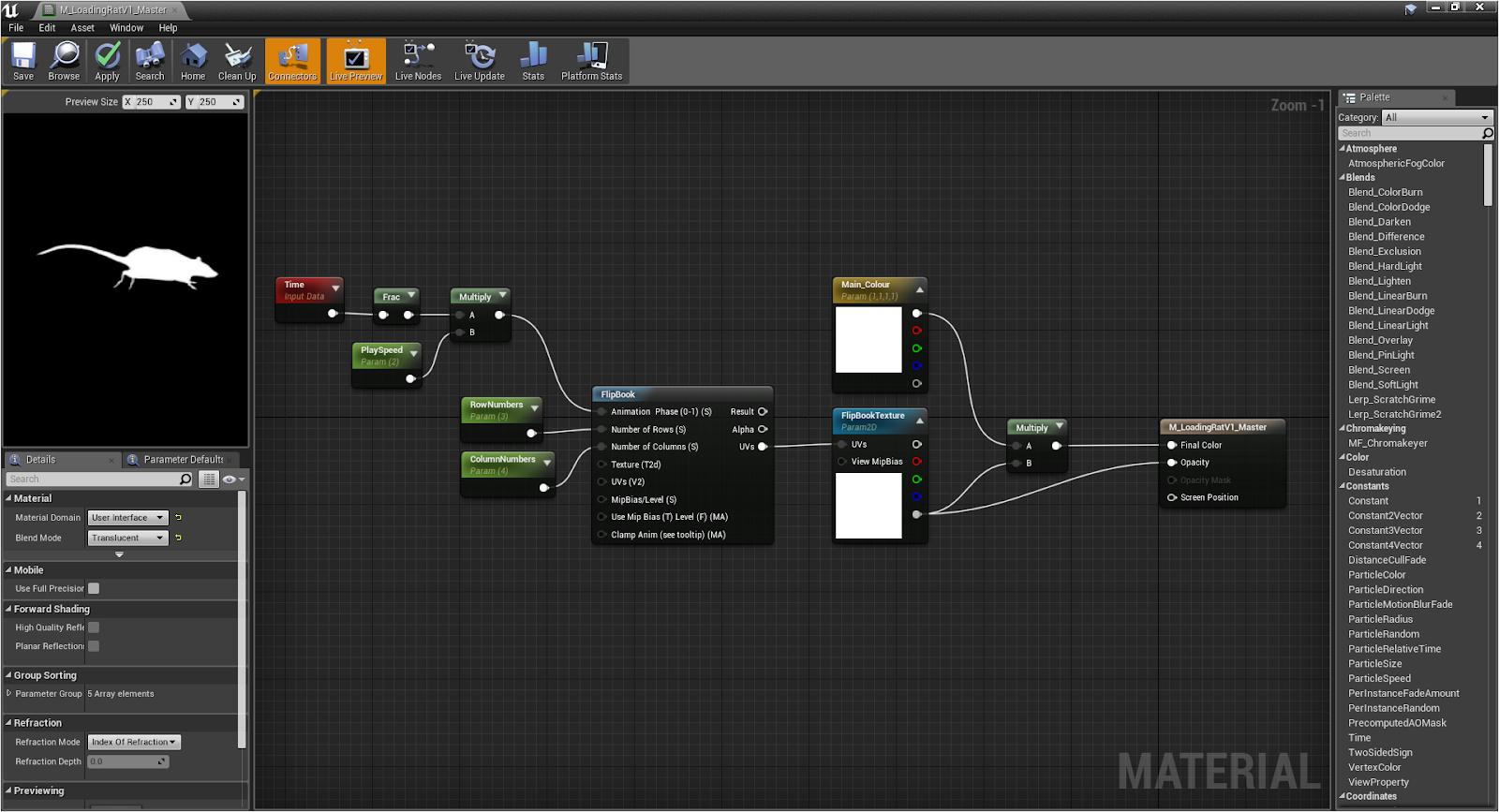Open the Blend Mode dropdown

pyautogui.click(x=128, y=538)
